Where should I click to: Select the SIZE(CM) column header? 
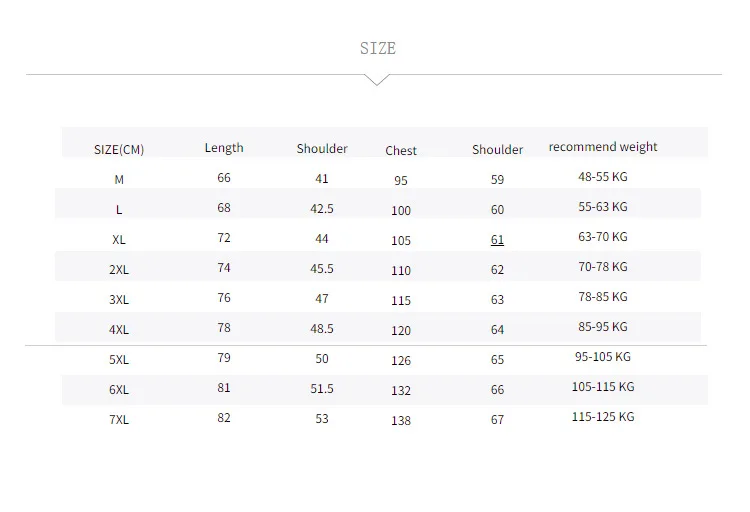tap(119, 150)
